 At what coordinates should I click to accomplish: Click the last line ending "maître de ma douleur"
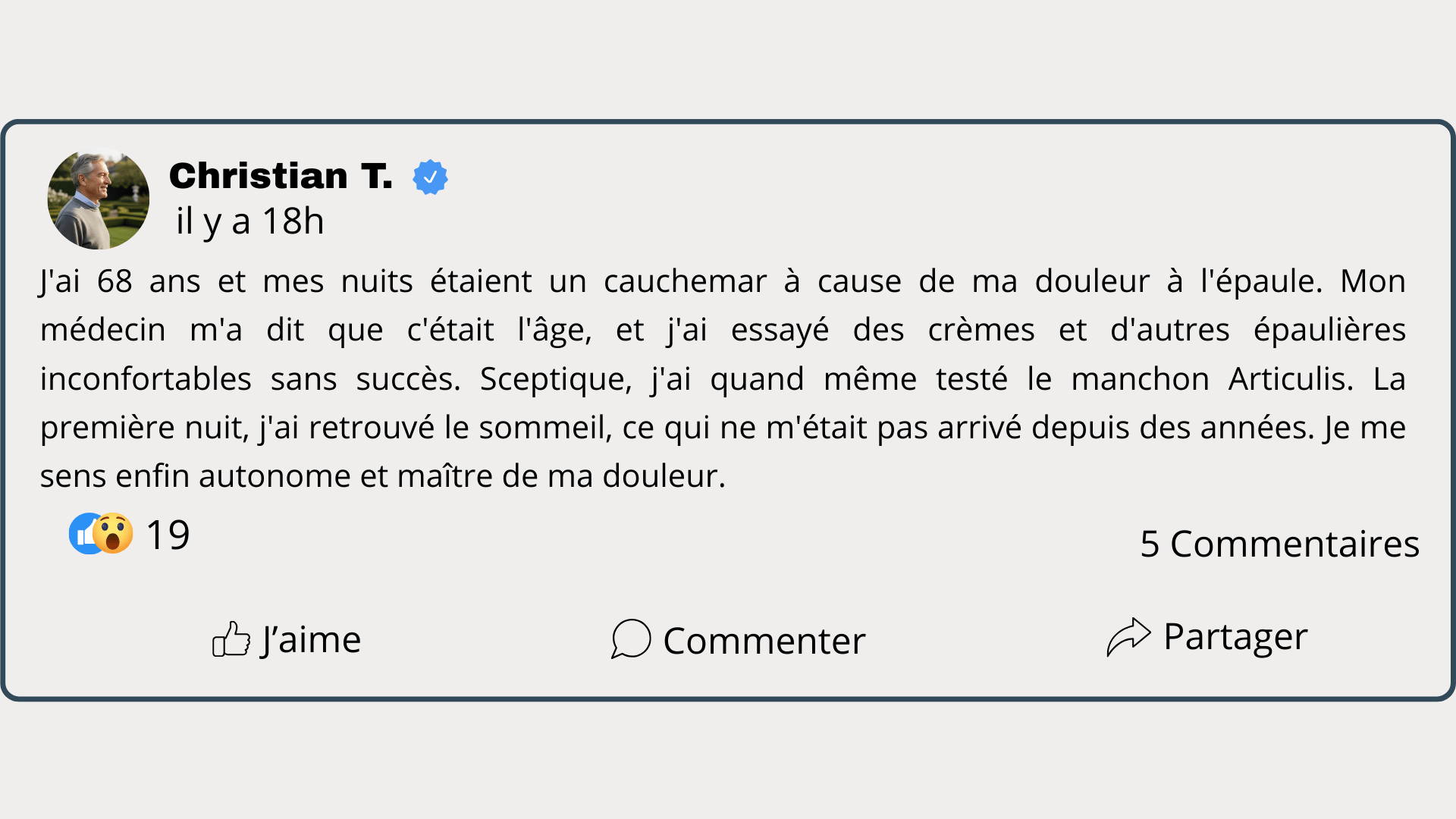pyautogui.click(x=382, y=476)
